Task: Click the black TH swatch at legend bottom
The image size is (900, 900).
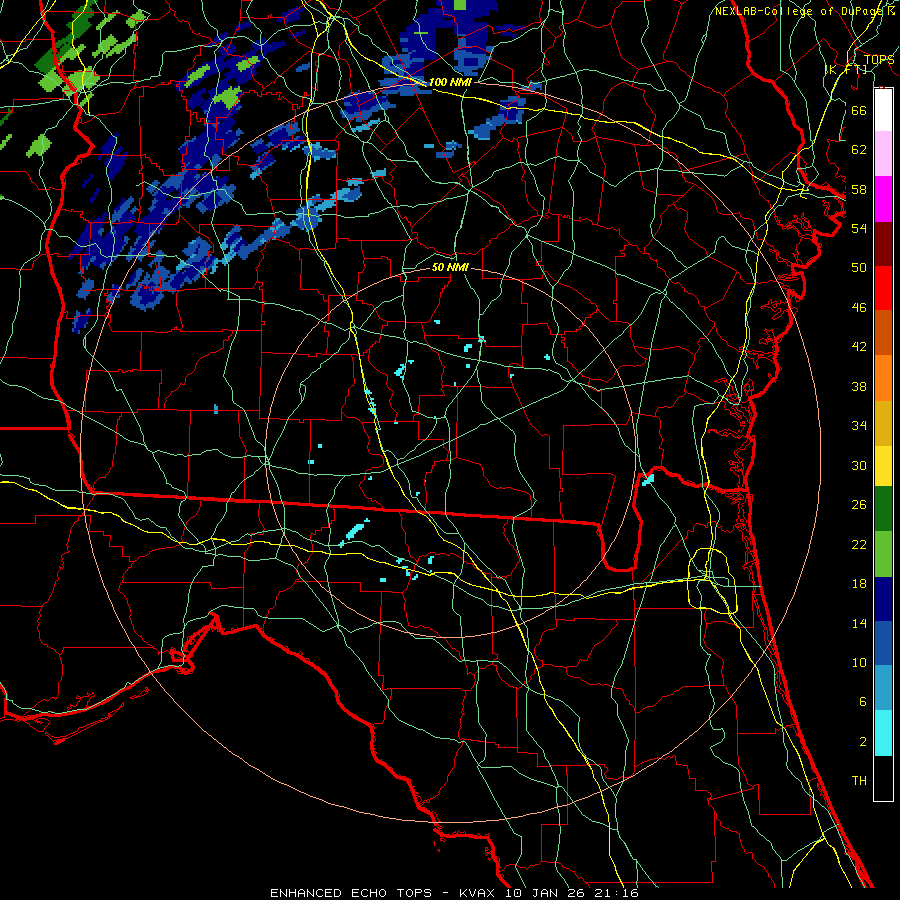Action: pos(883,778)
